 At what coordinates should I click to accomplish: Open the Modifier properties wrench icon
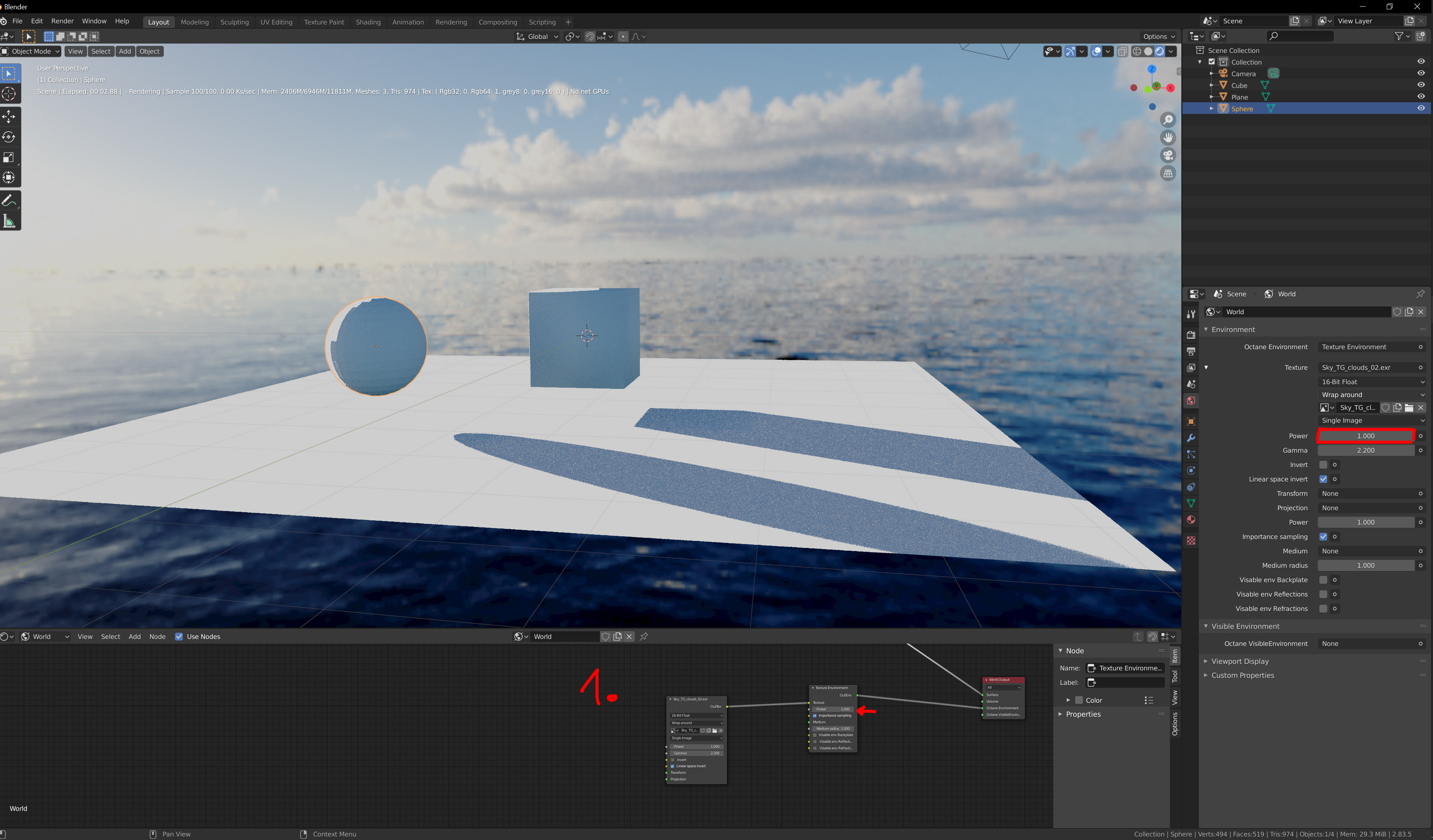[x=1191, y=437]
